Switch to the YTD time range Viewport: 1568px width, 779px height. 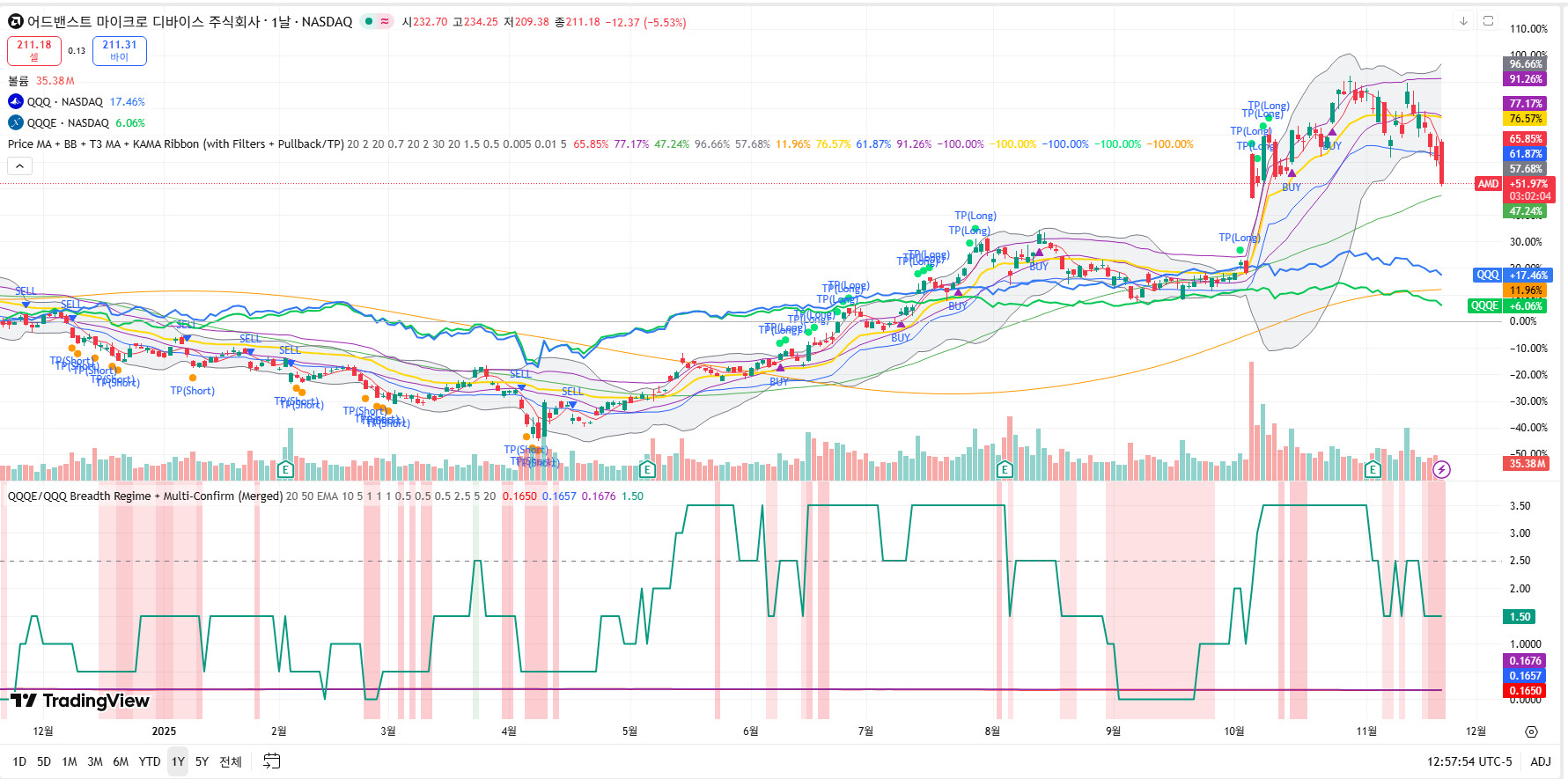[150, 761]
